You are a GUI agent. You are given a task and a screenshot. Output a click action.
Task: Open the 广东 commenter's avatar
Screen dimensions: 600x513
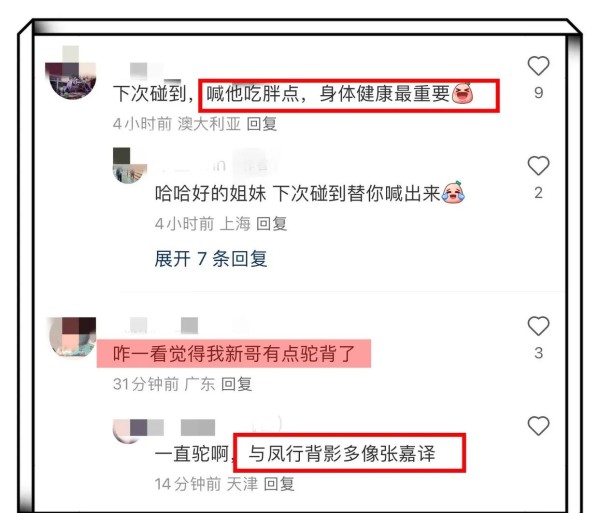coord(73,337)
